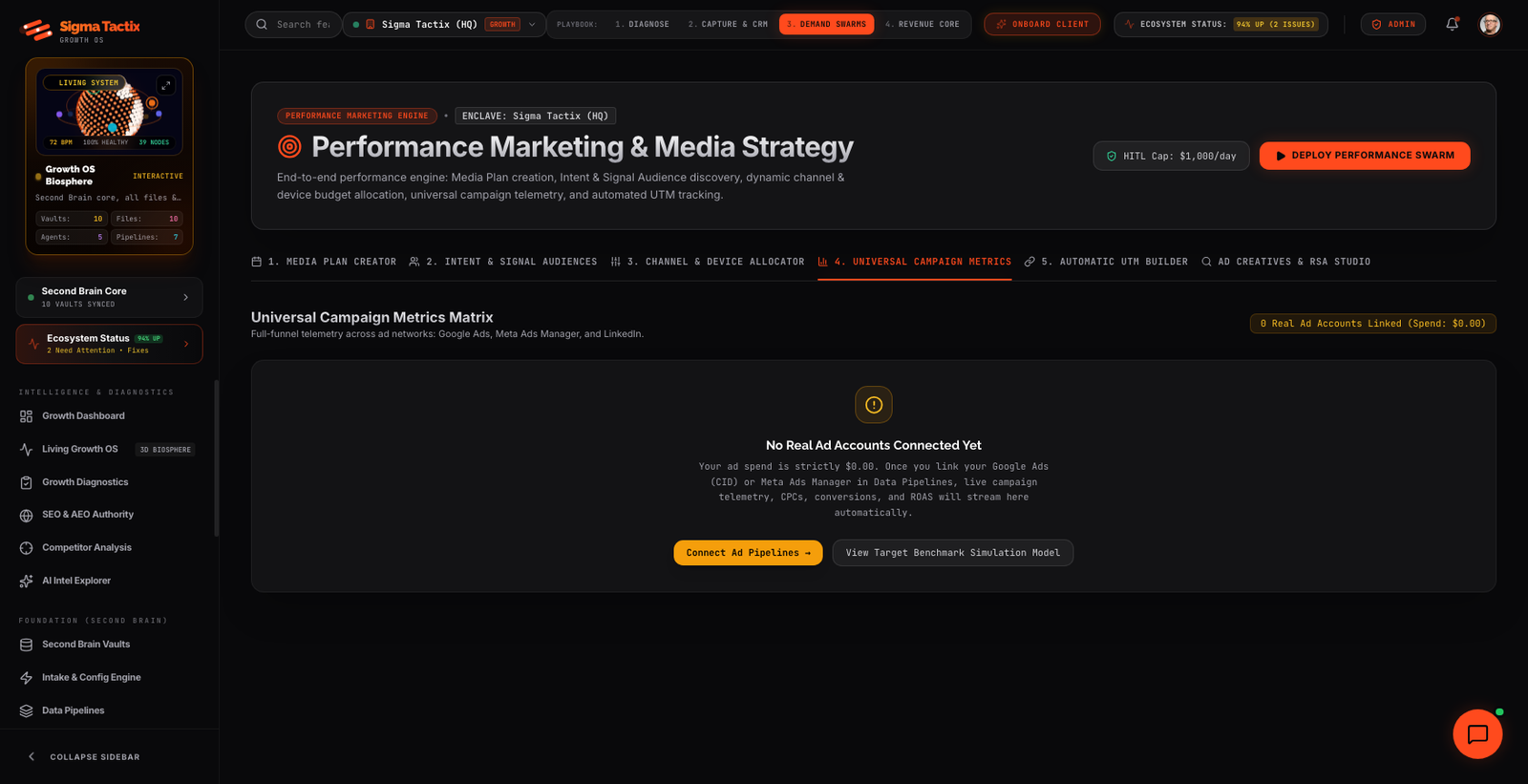Expand the Second Brain Core chevron

[x=185, y=297]
